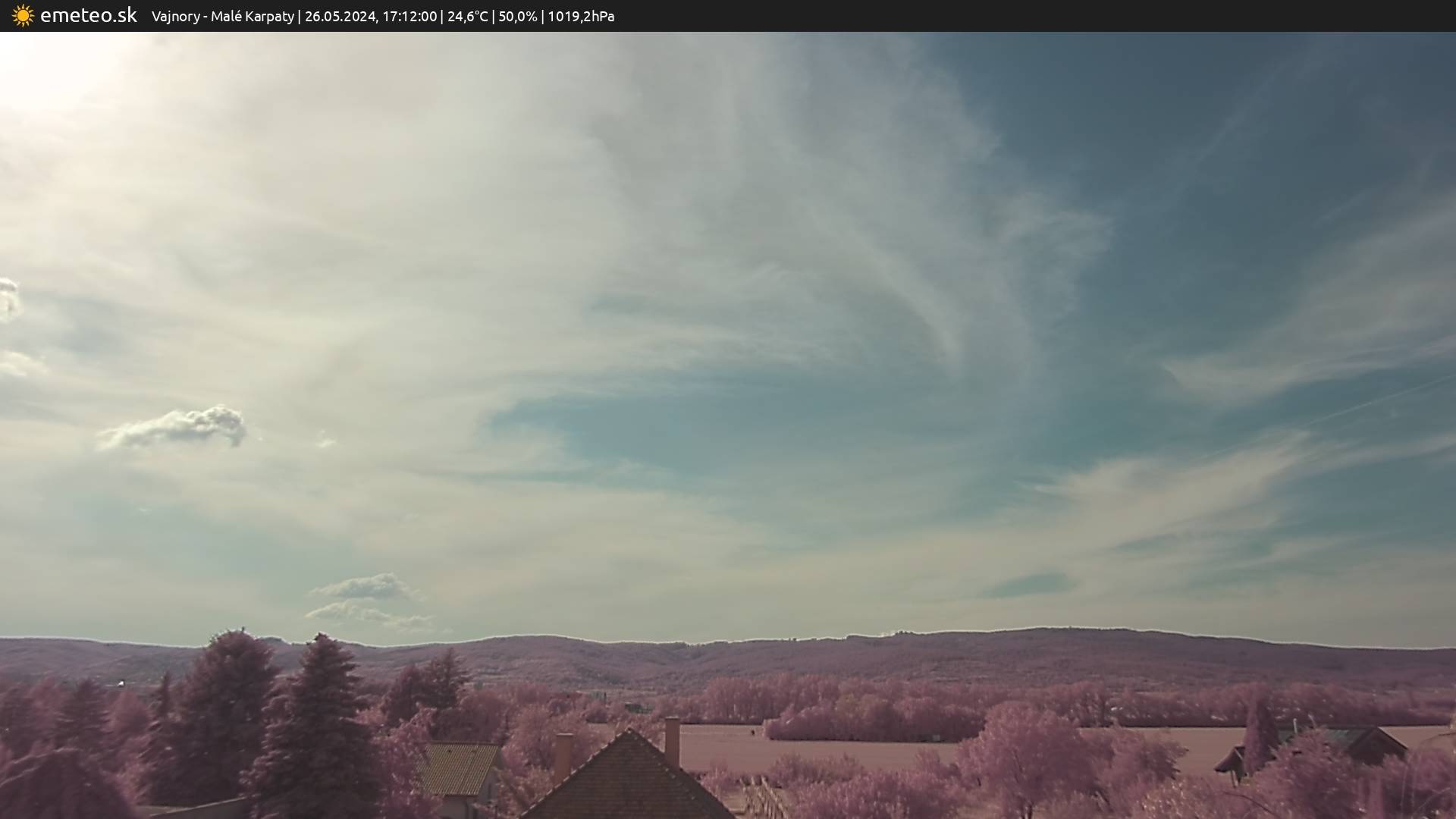Click the 24,6°C temperature reading

[x=467, y=16]
